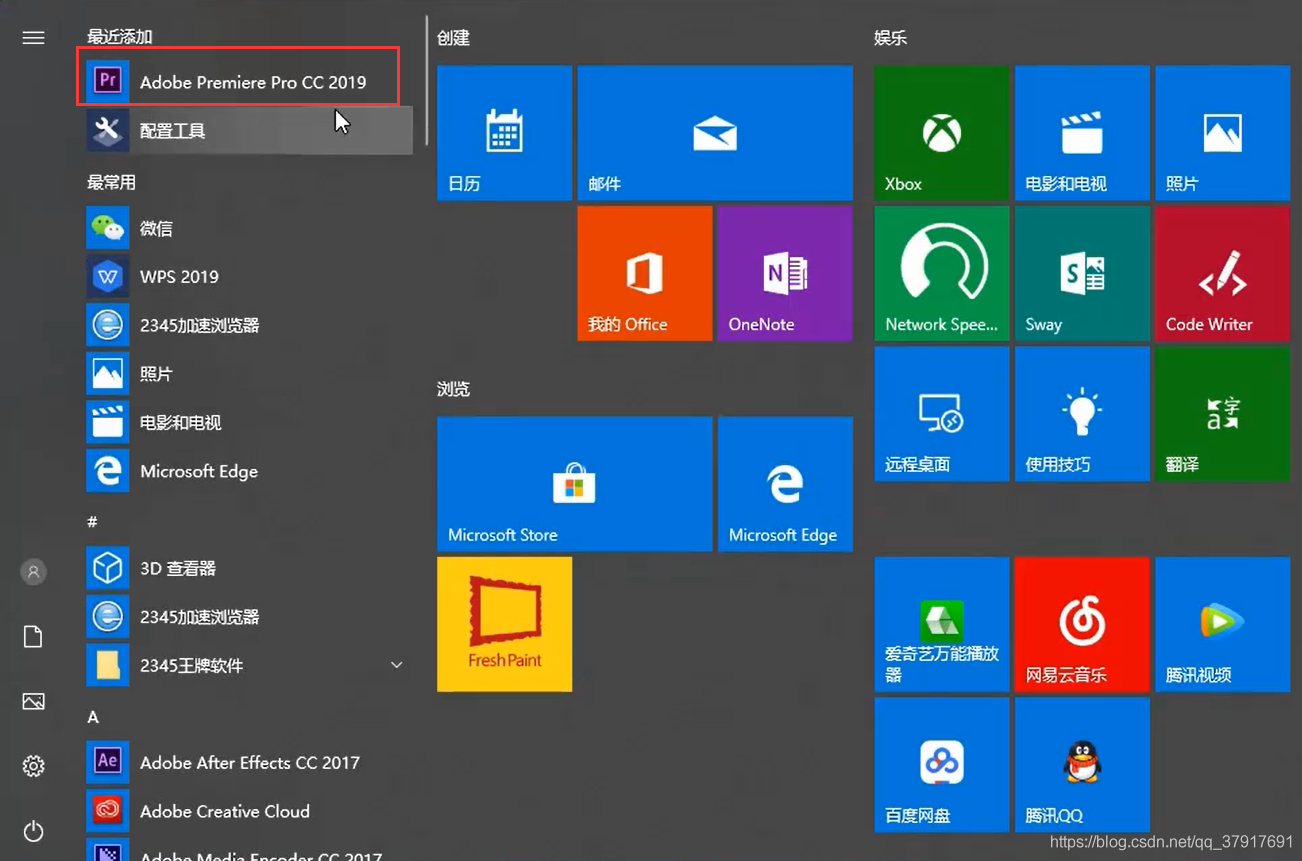Click the # letter index header

point(92,522)
